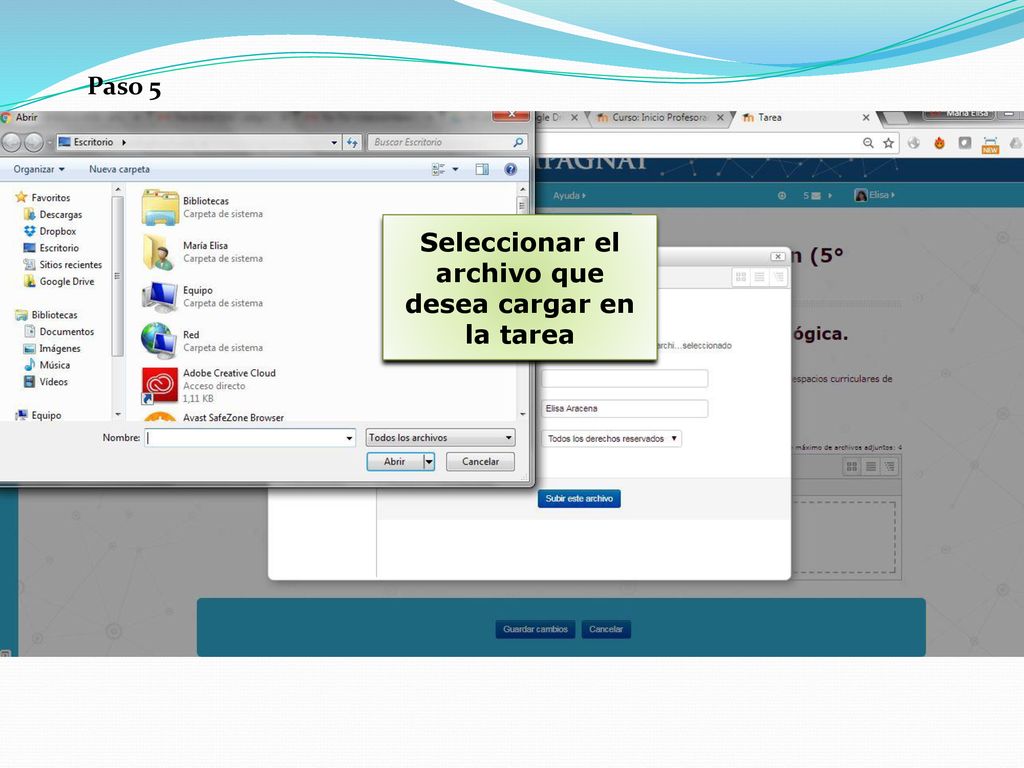The image size is (1024, 768).
Task: Select Equipo in navigation pane
Action: 39,415
